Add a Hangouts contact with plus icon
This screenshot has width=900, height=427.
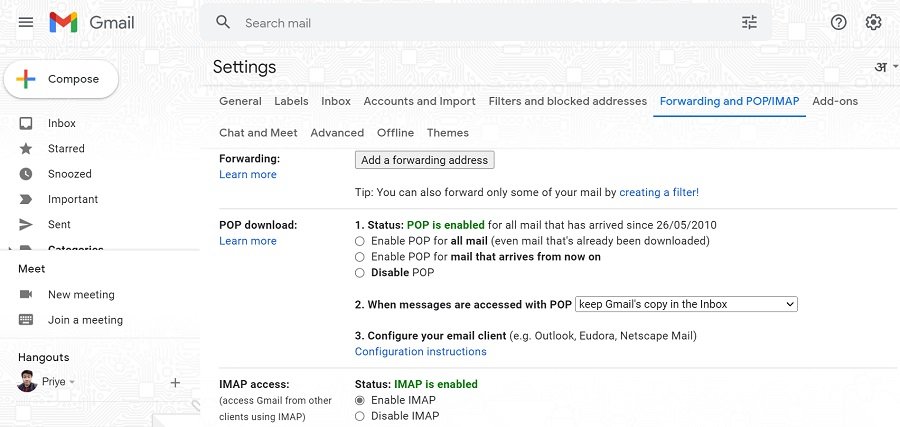(175, 382)
